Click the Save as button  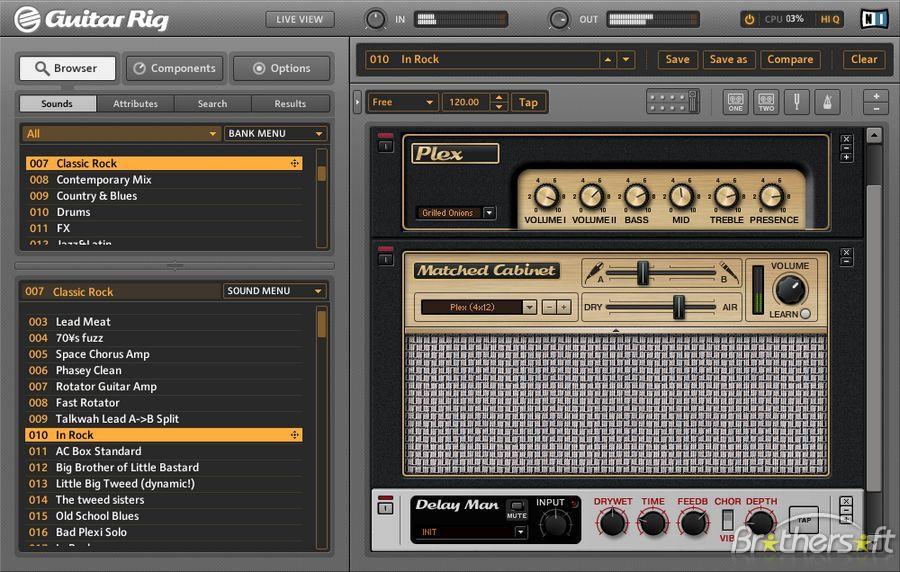tap(728, 59)
